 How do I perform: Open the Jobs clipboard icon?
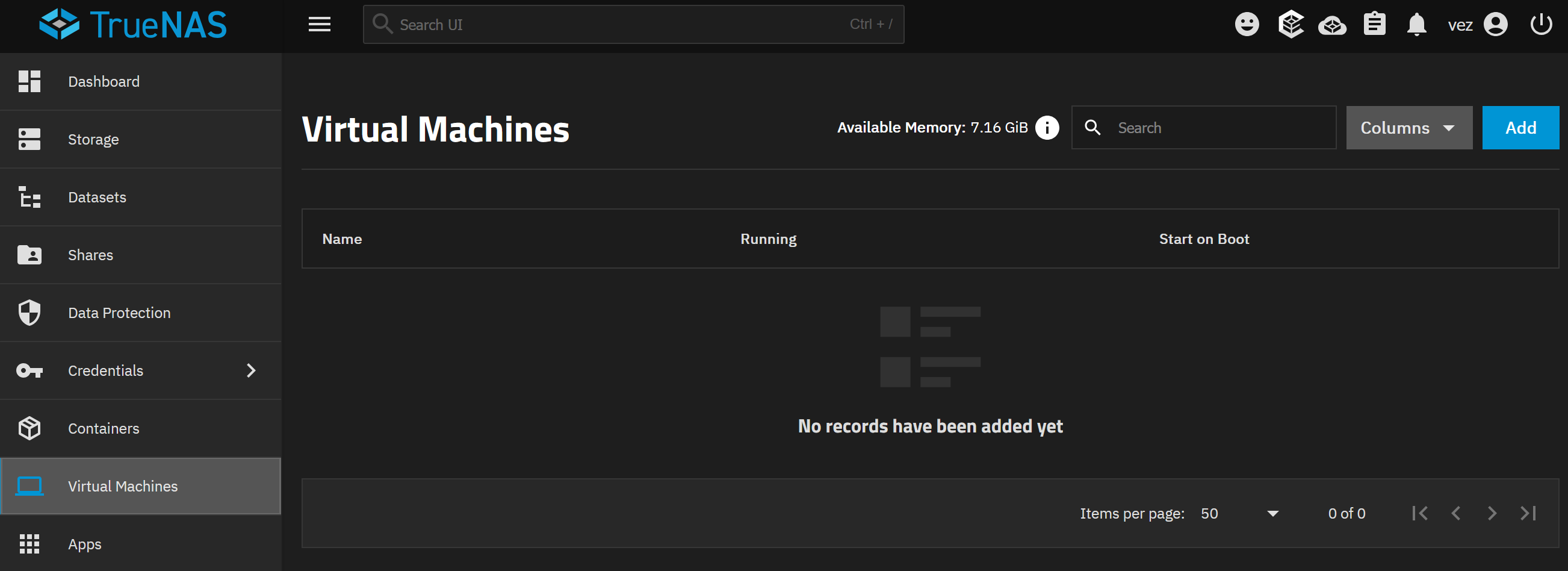click(1374, 25)
